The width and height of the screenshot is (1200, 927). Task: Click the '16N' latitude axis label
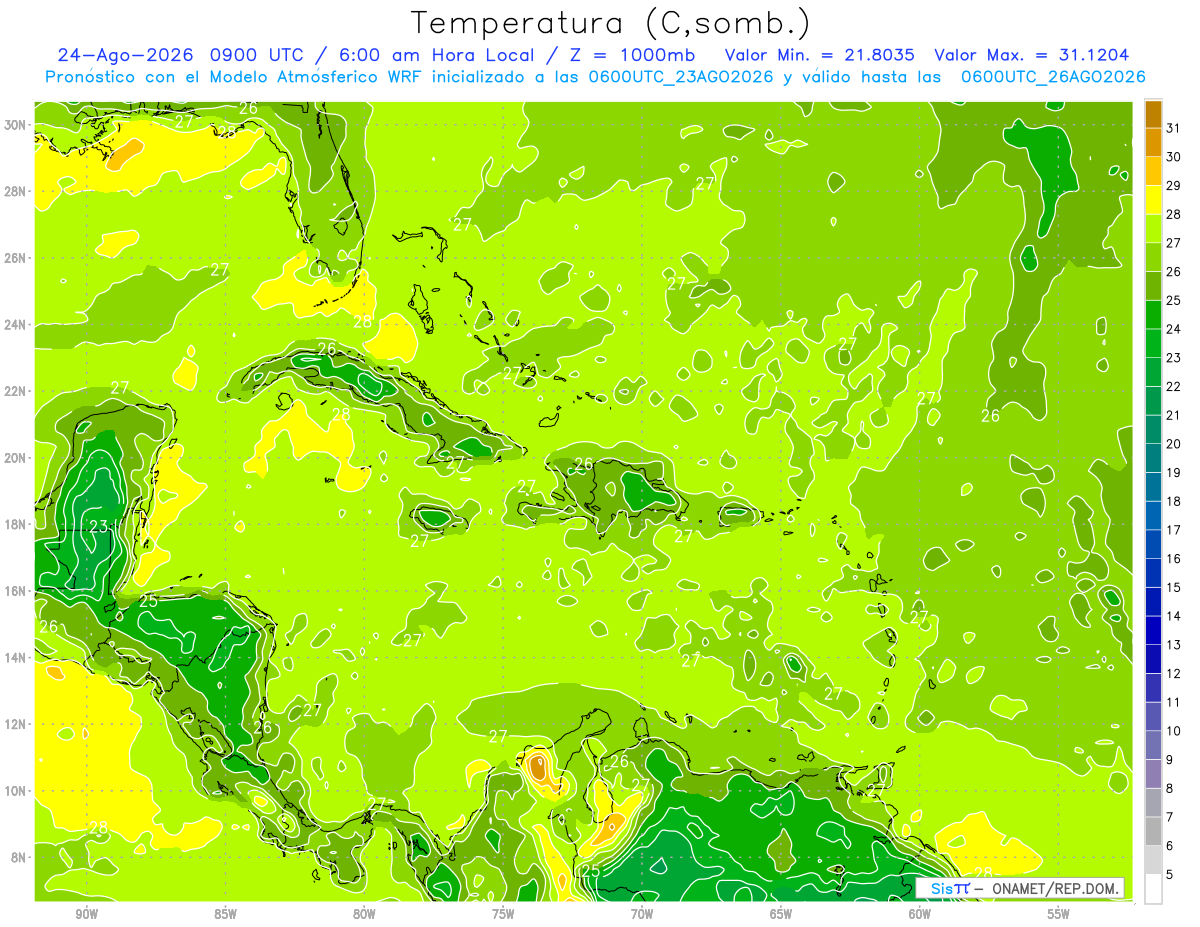click(x=17, y=591)
